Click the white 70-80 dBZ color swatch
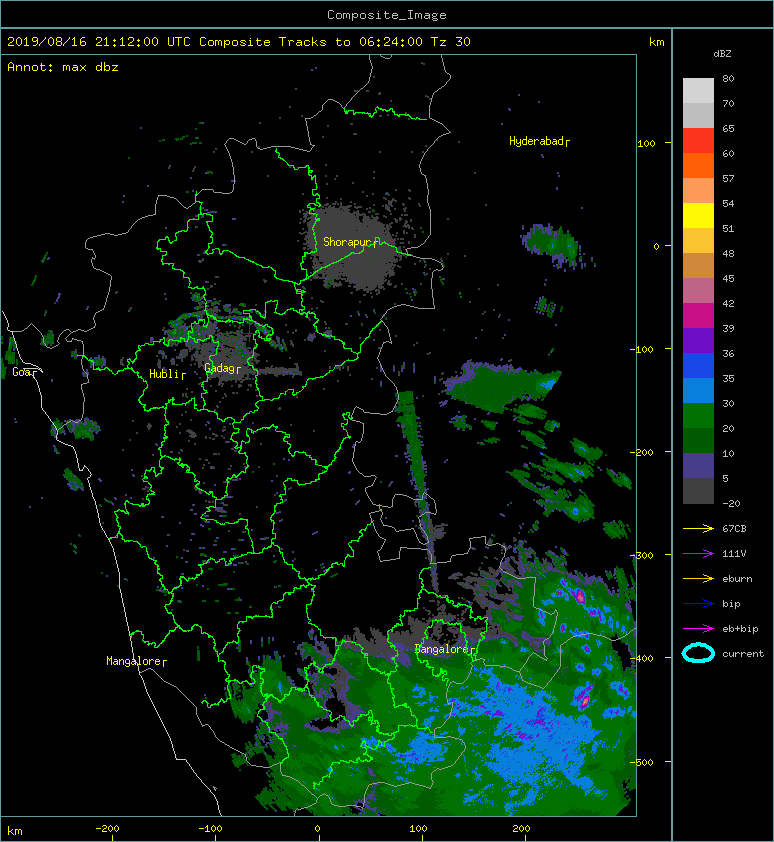 pos(698,91)
